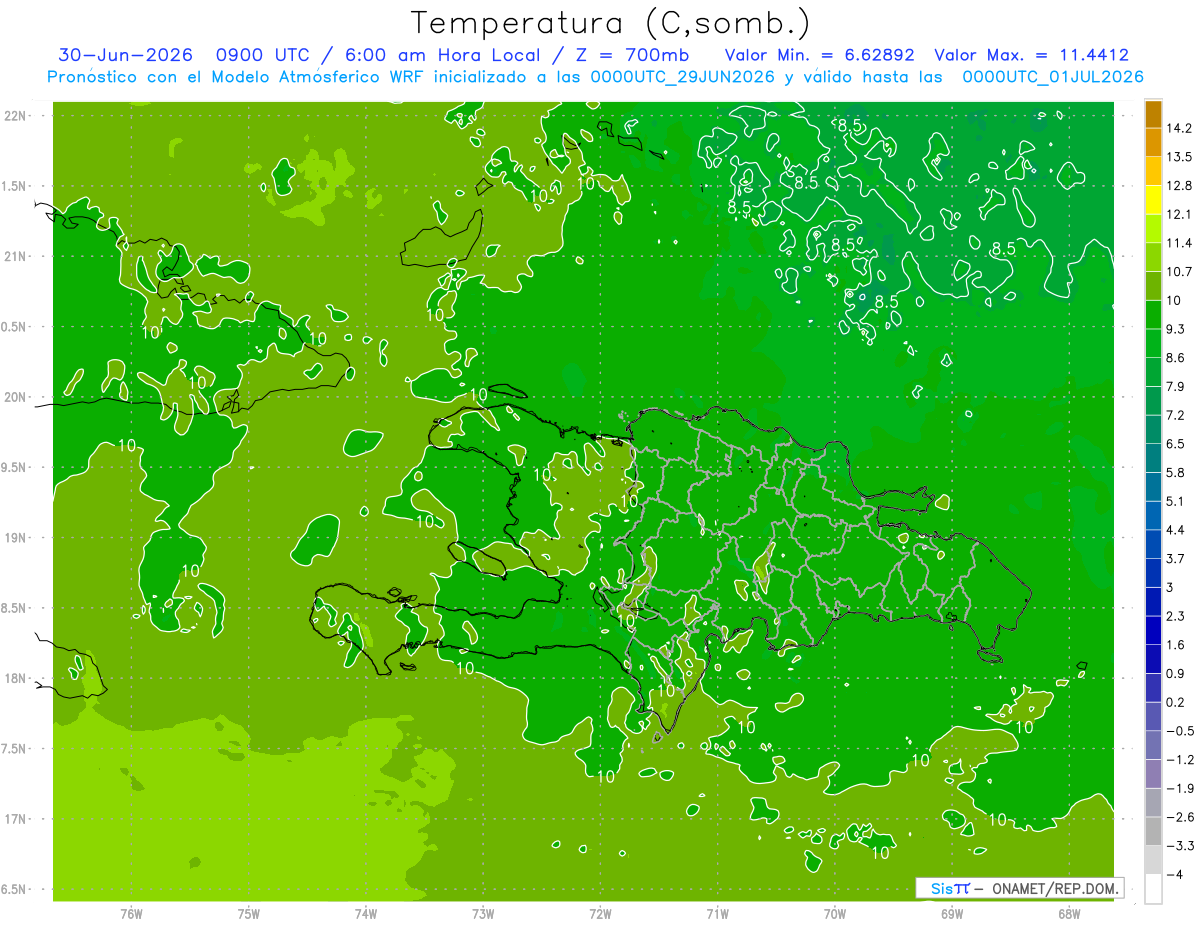Click the "6.5N" latitude axis label

click(x=14, y=890)
